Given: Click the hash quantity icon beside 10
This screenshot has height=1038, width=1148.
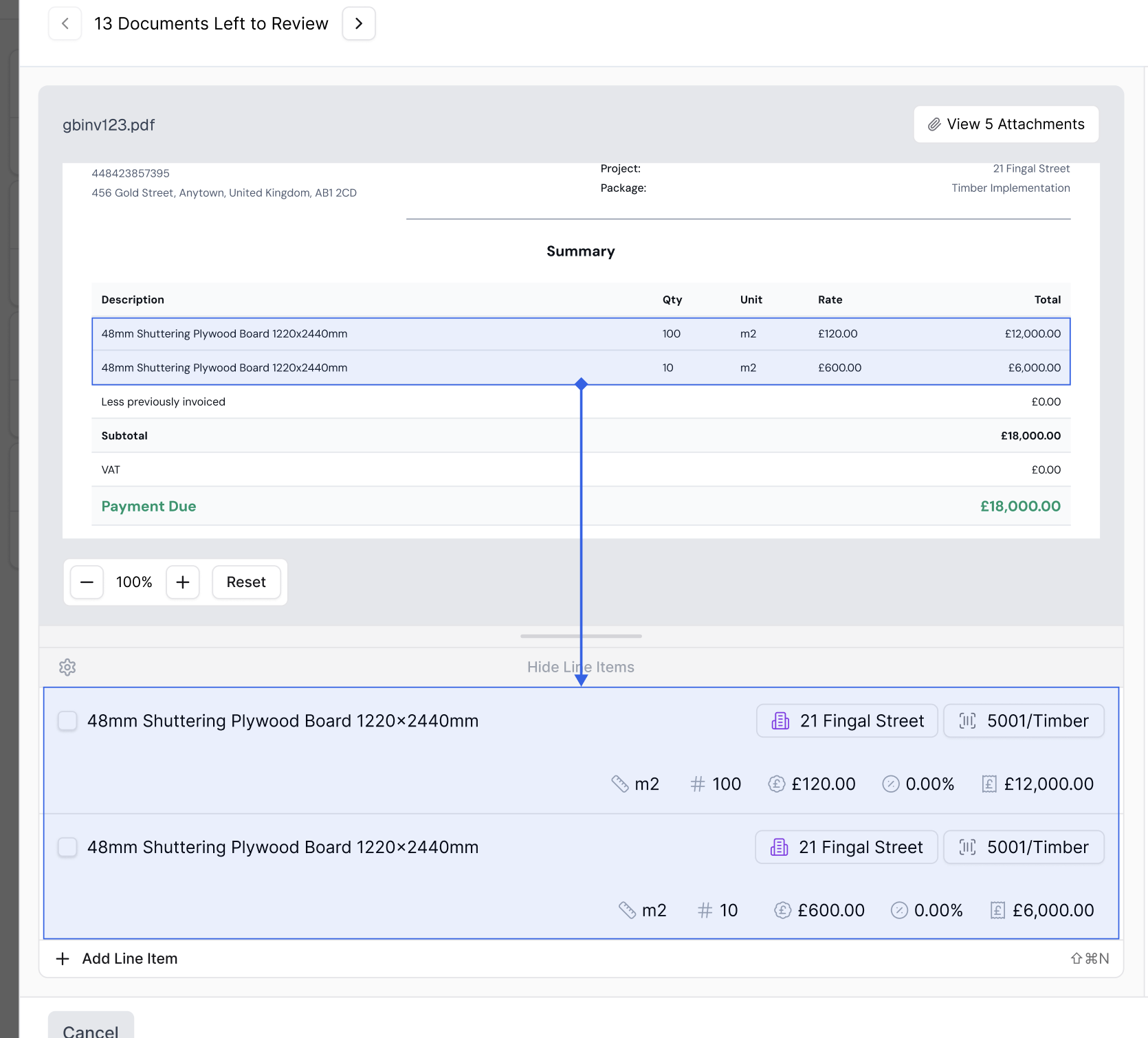Looking at the screenshot, I should pyautogui.click(x=705, y=911).
